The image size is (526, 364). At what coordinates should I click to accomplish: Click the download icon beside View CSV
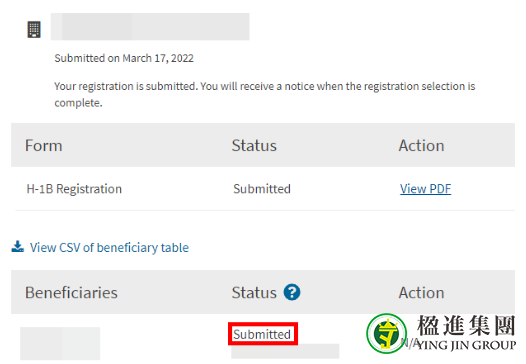coord(17,247)
